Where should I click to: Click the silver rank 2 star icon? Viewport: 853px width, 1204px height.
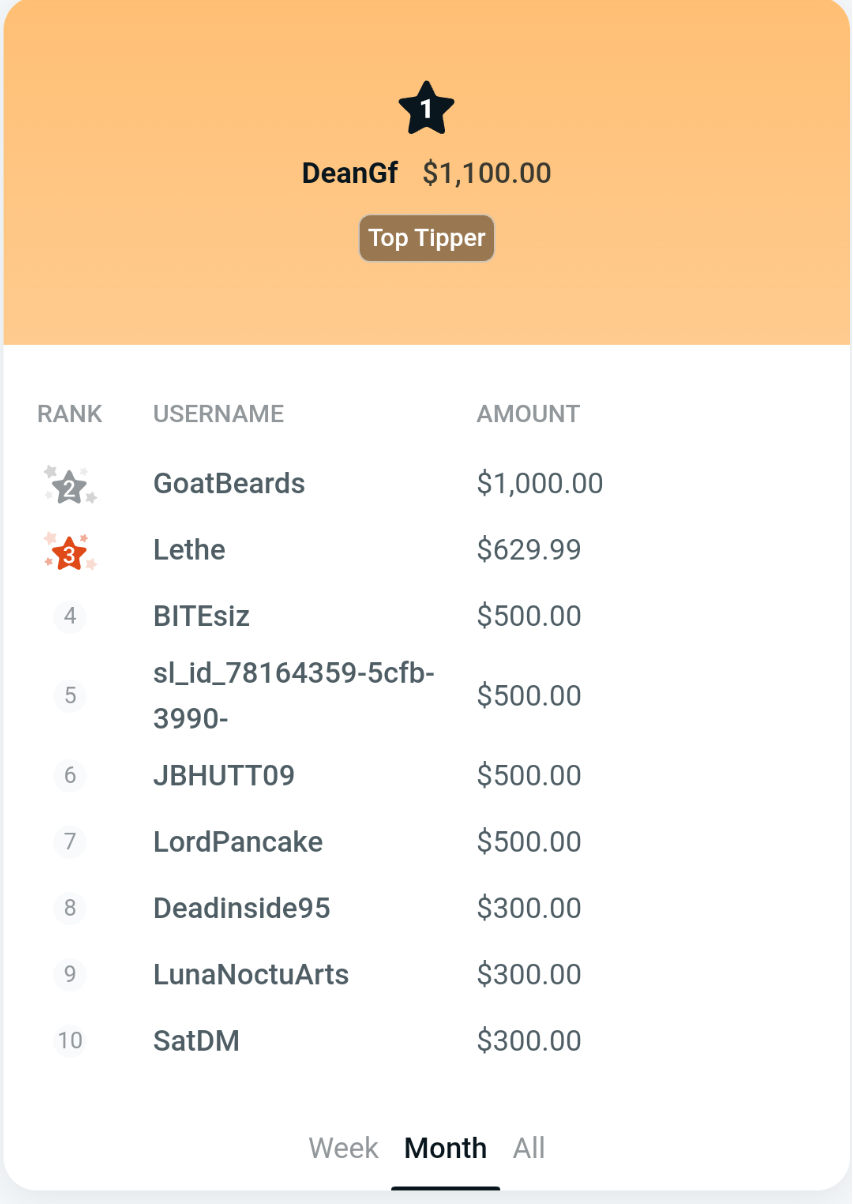click(69, 487)
